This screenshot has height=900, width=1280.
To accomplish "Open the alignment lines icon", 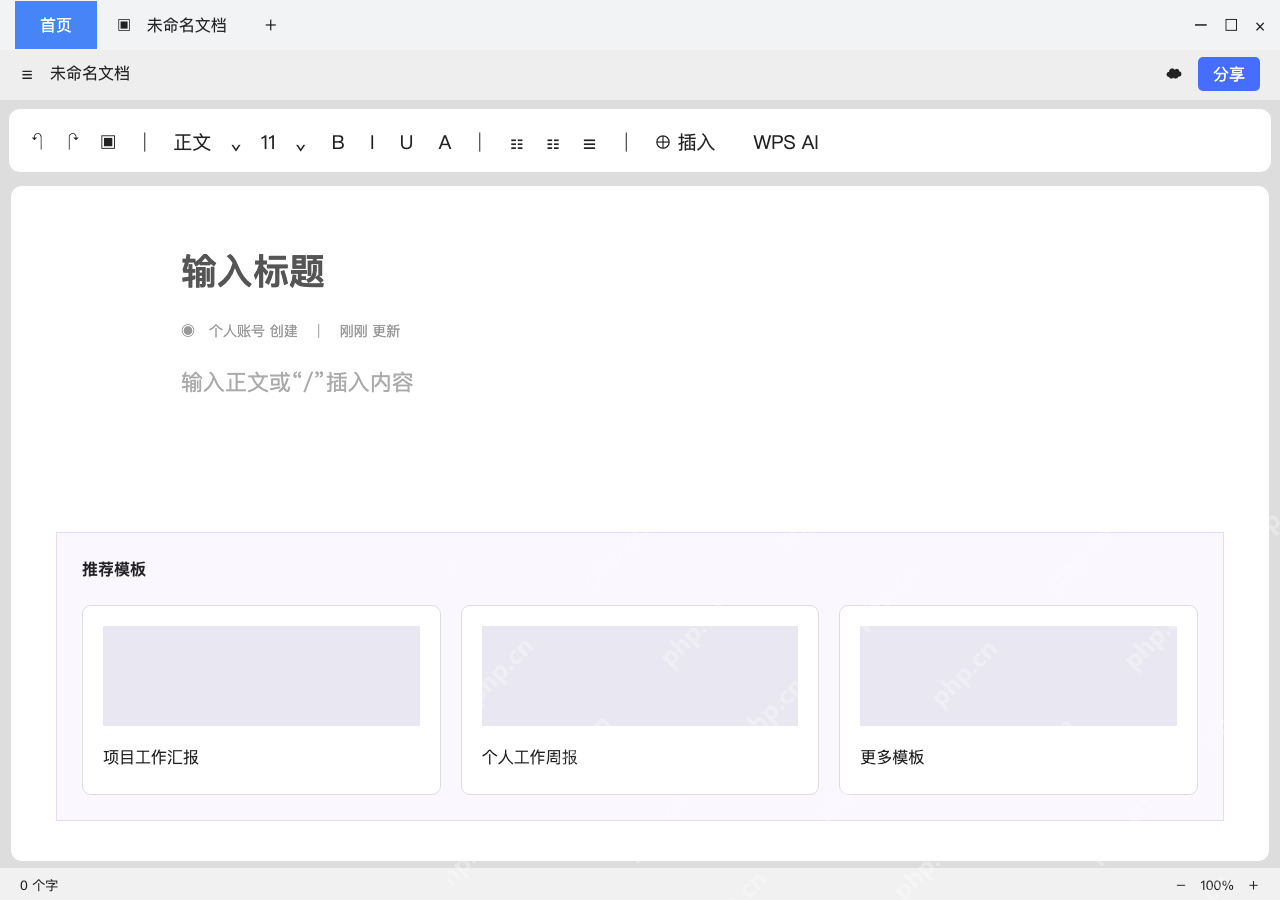I will point(590,144).
